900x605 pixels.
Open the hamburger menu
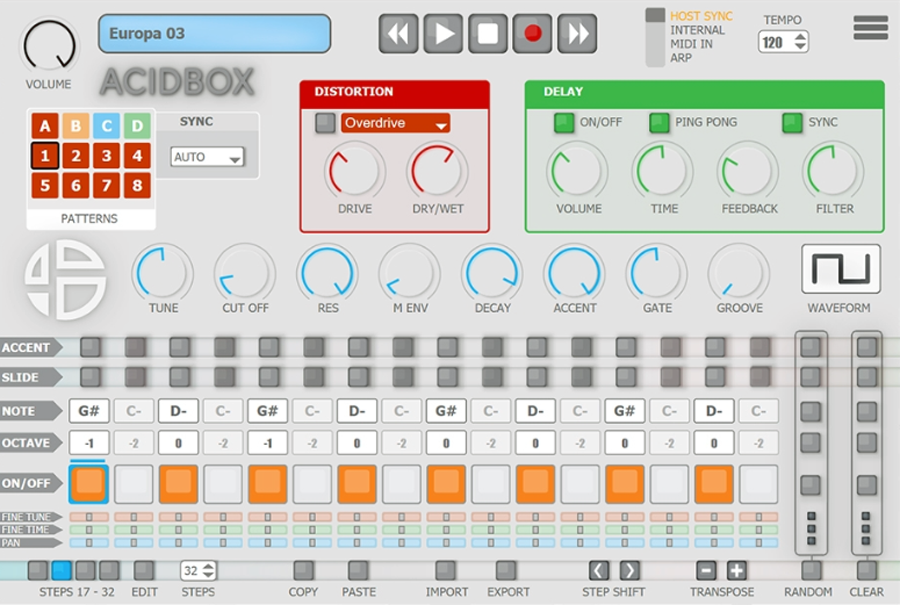pos(870,27)
